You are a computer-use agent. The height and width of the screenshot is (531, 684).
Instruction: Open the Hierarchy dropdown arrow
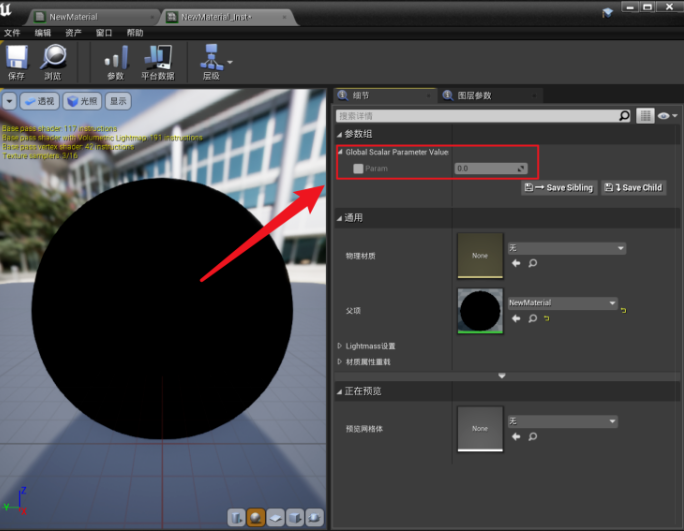pyautogui.click(x=230, y=62)
